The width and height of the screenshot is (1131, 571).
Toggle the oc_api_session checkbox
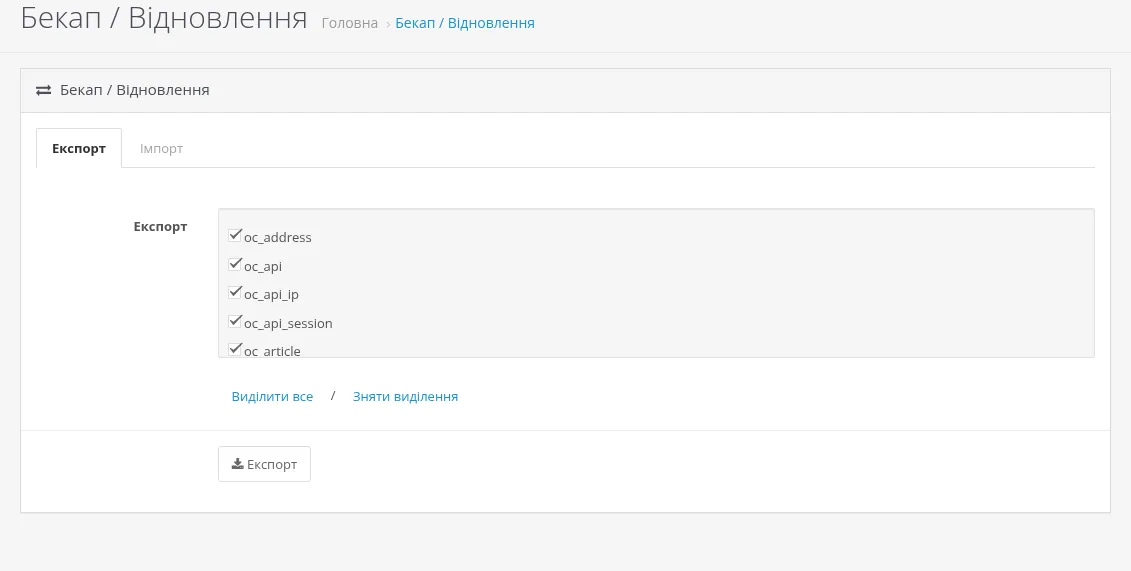click(x=234, y=321)
